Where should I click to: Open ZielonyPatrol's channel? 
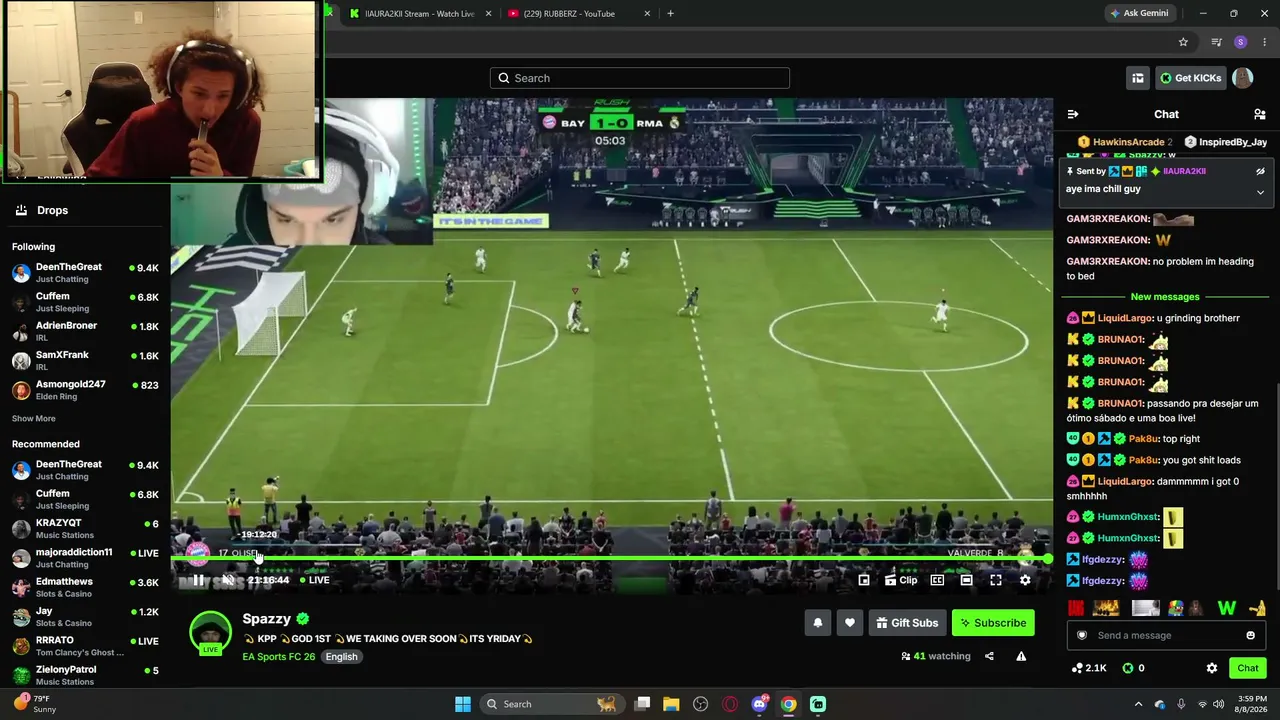(x=84, y=675)
